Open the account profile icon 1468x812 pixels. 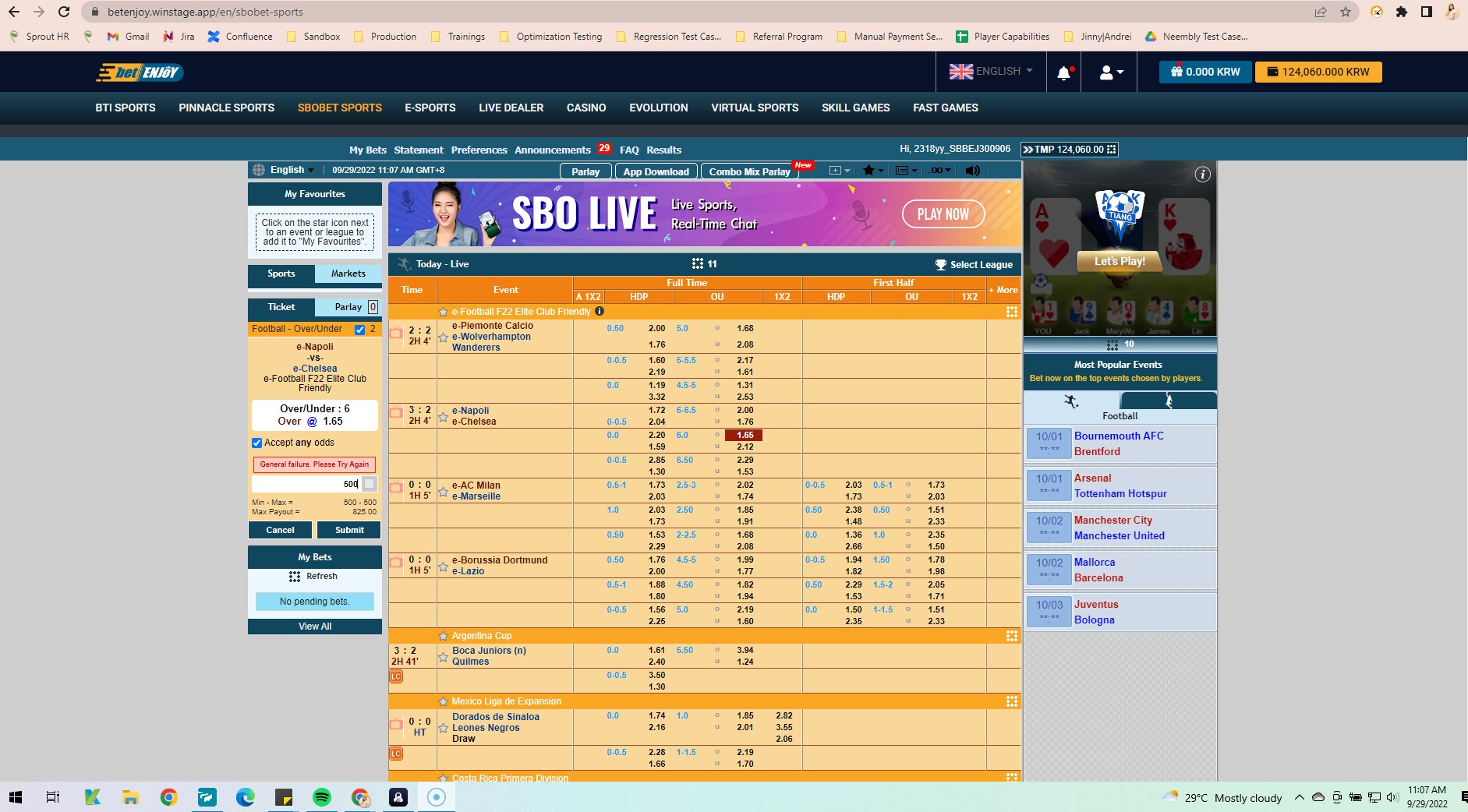tap(1106, 72)
